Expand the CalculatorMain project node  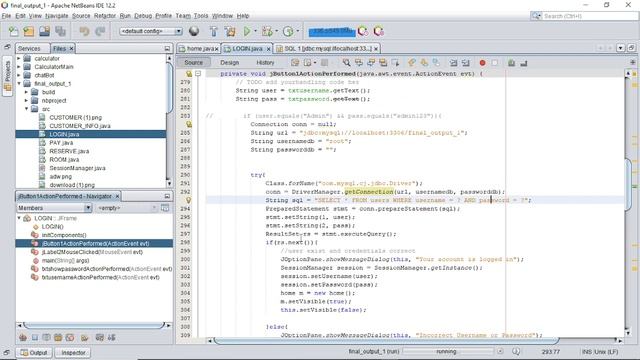point(19,67)
